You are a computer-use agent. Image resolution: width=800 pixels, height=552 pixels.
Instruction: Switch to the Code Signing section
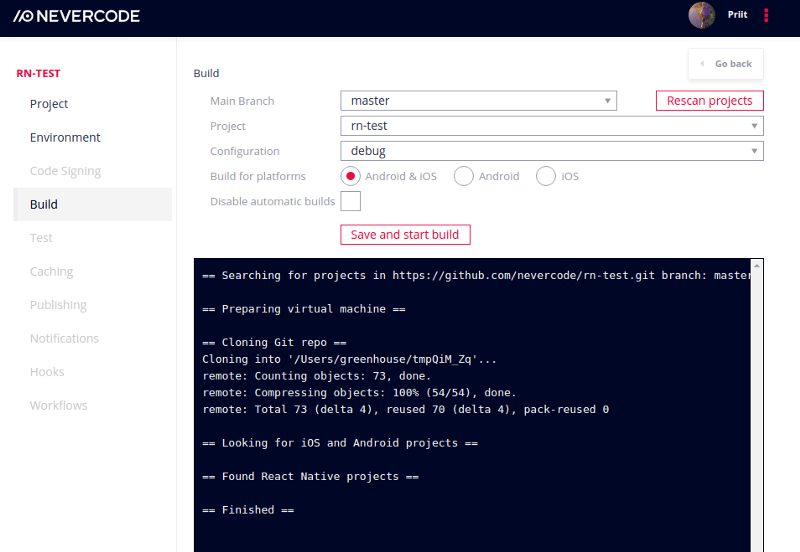65,171
